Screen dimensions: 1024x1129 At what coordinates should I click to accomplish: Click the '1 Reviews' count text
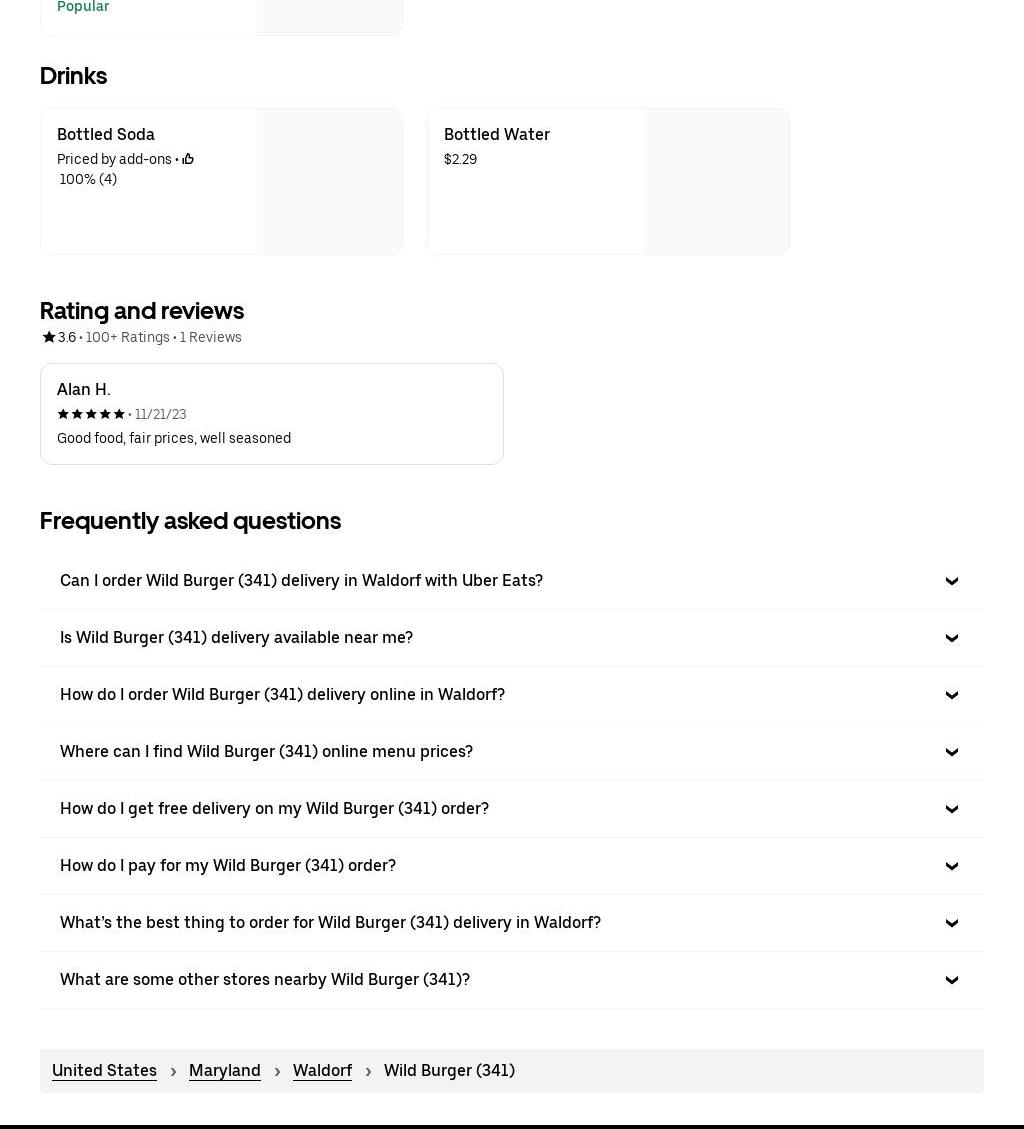click(x=210, y=337)
